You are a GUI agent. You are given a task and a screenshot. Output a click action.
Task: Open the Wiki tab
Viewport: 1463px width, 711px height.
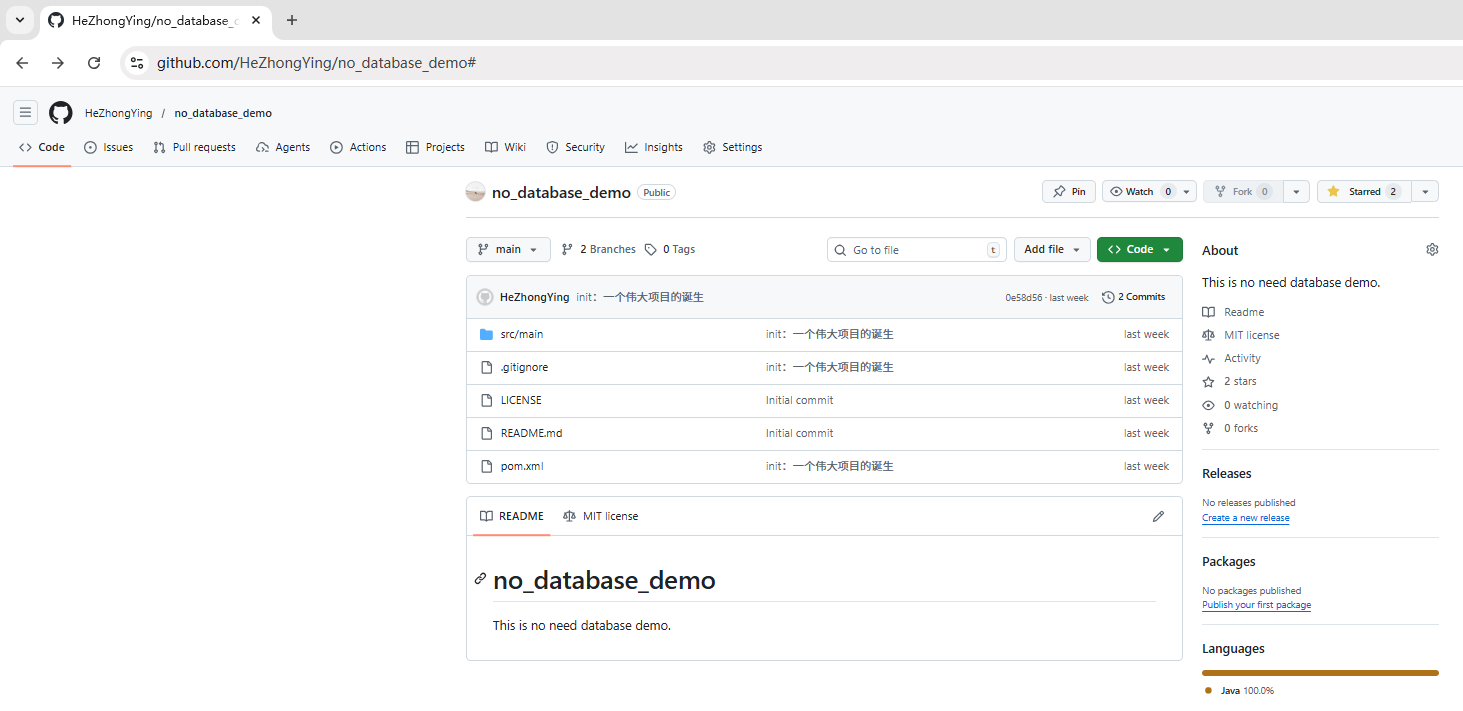pos(505,147)
